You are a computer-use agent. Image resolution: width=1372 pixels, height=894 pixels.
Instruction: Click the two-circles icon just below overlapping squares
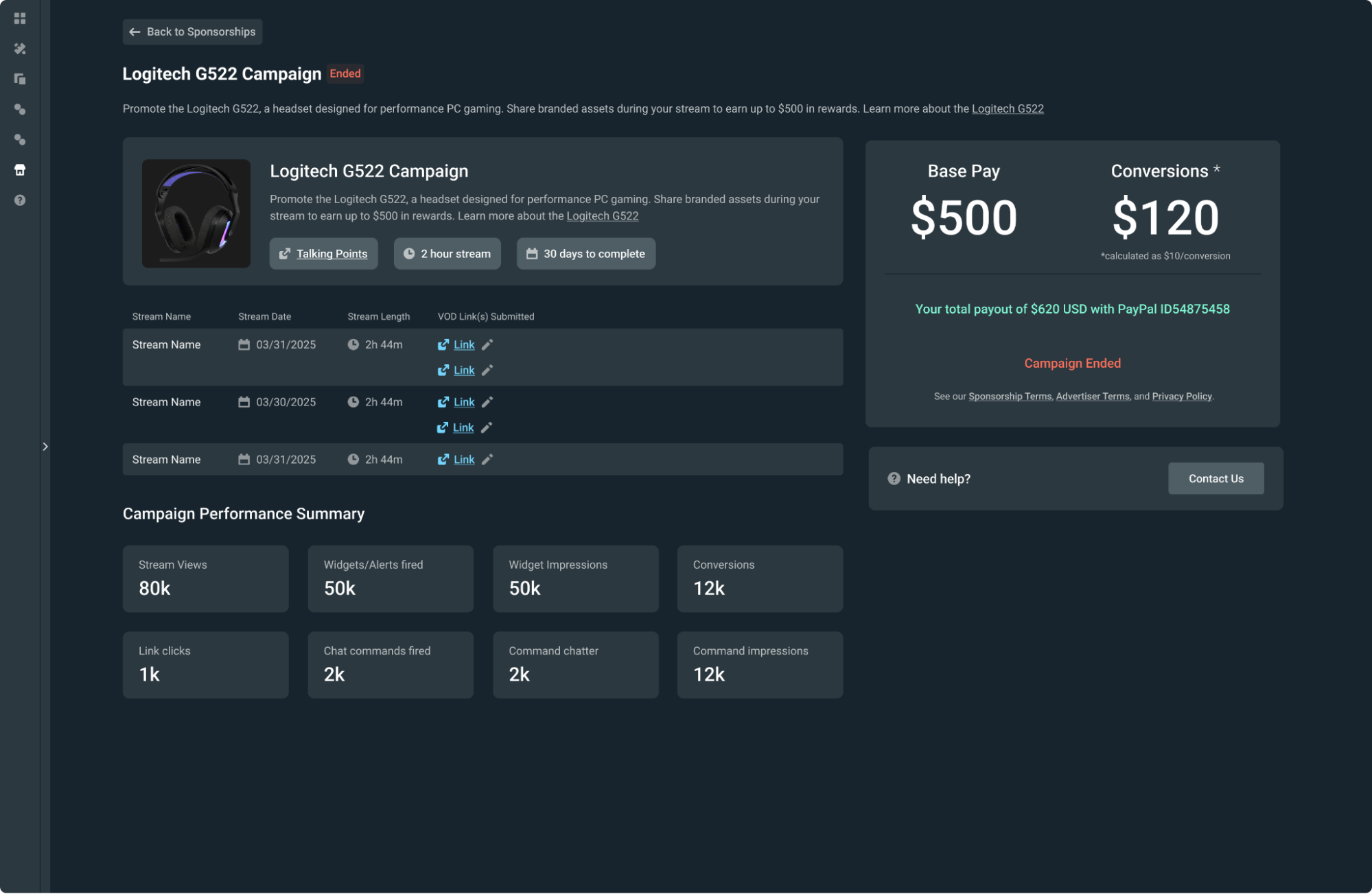(20, 109)
